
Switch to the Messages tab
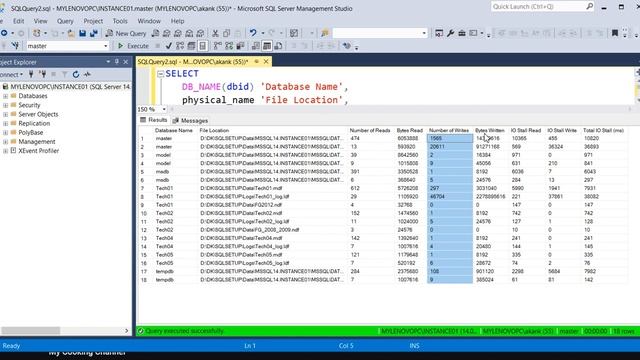[190, 120]
